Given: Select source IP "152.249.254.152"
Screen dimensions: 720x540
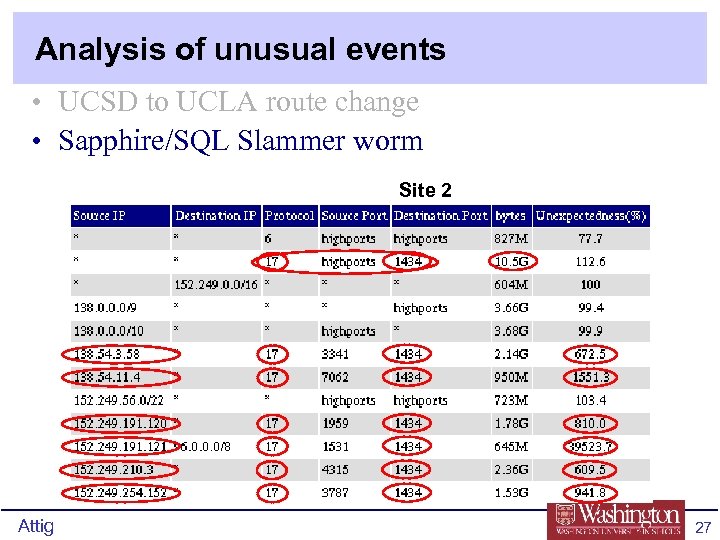Looking at the screenshot, I should (120, 493).
